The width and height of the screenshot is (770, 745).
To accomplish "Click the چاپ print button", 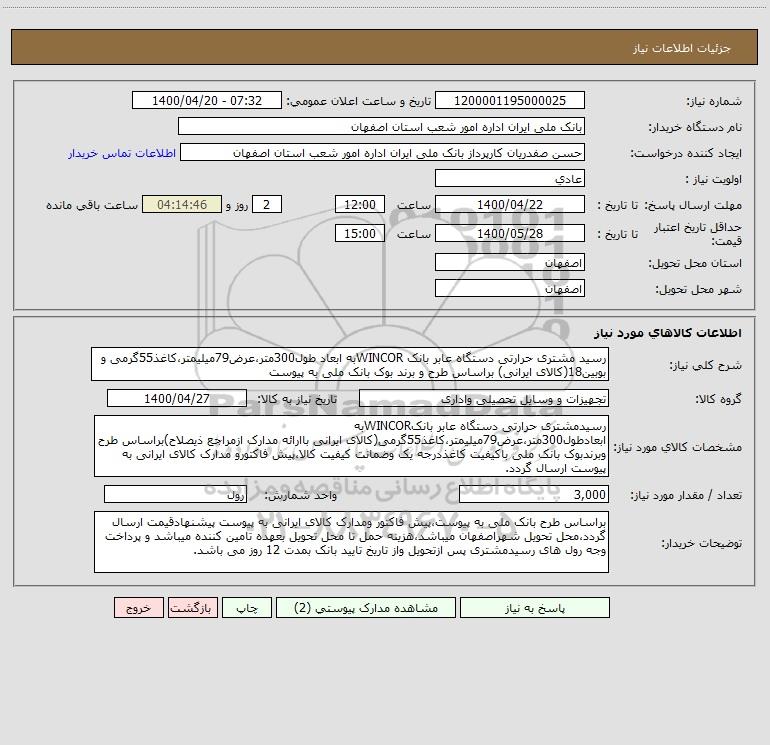I will (247, 607).
